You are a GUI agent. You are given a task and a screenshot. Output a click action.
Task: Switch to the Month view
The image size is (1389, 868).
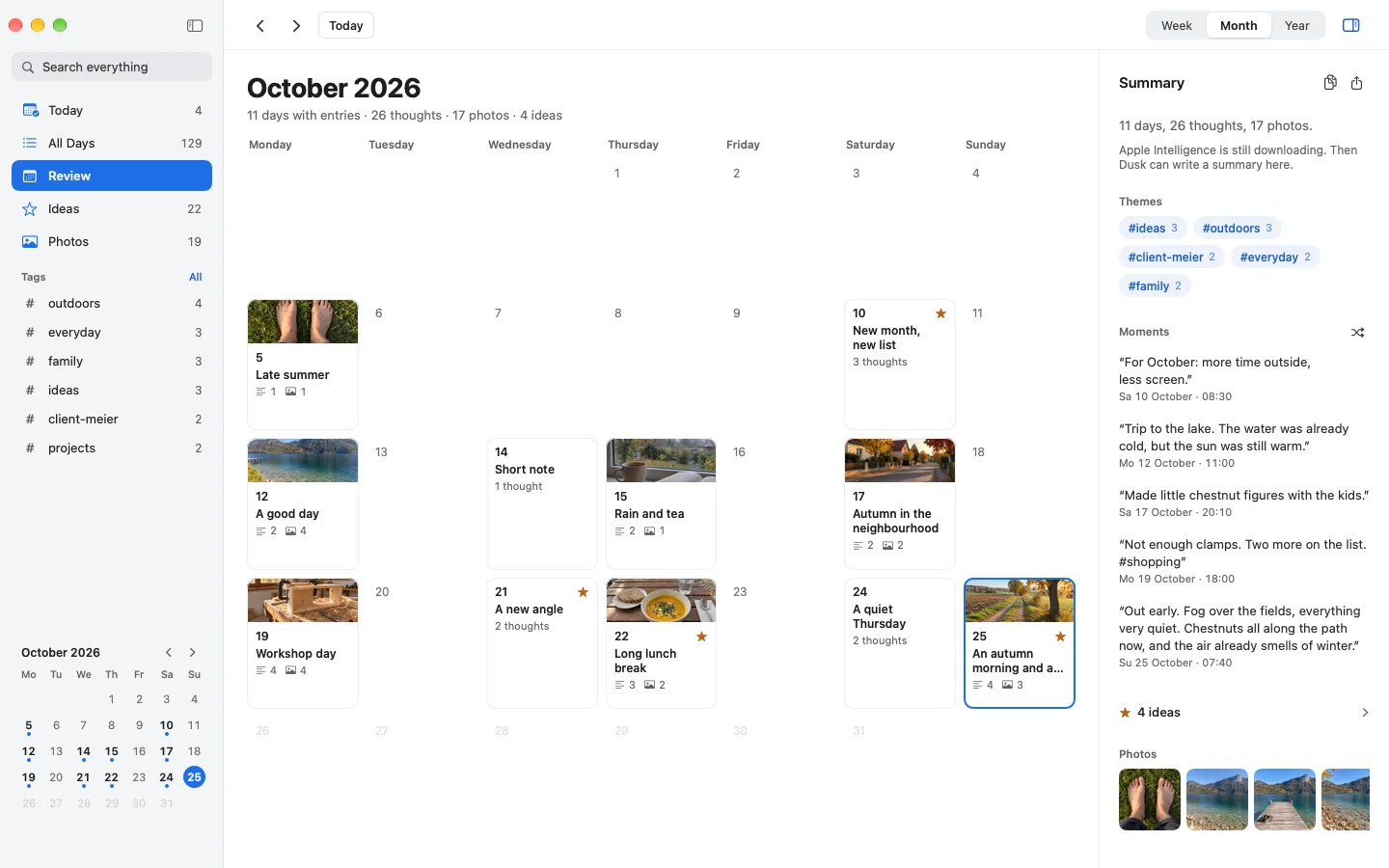[1239, 26]
